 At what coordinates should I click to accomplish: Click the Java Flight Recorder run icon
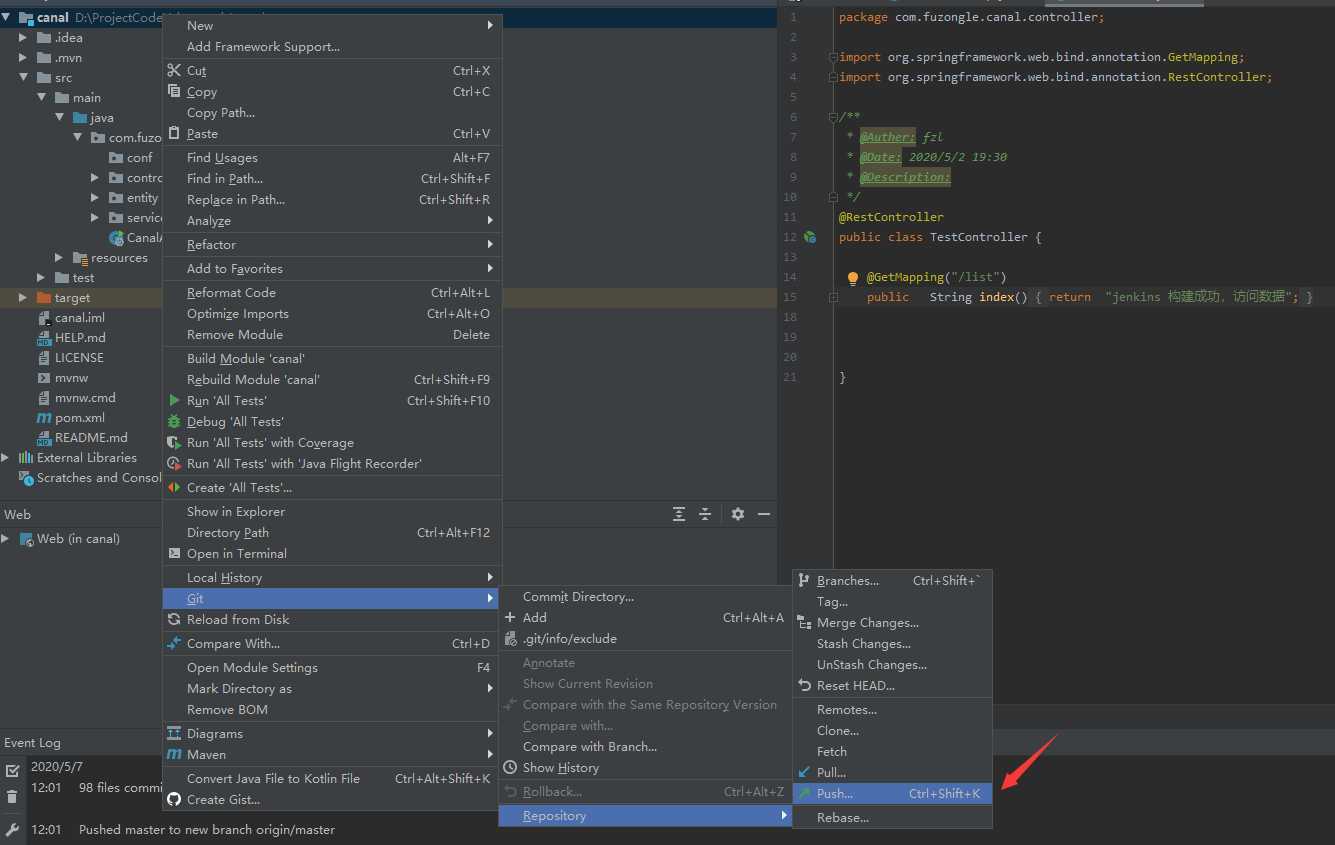pyautogui.click(x=174, y=463)
